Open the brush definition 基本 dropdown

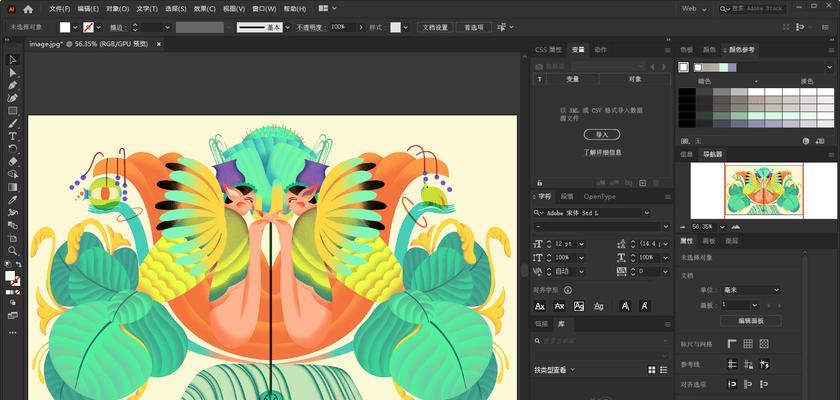click(288, 27)
